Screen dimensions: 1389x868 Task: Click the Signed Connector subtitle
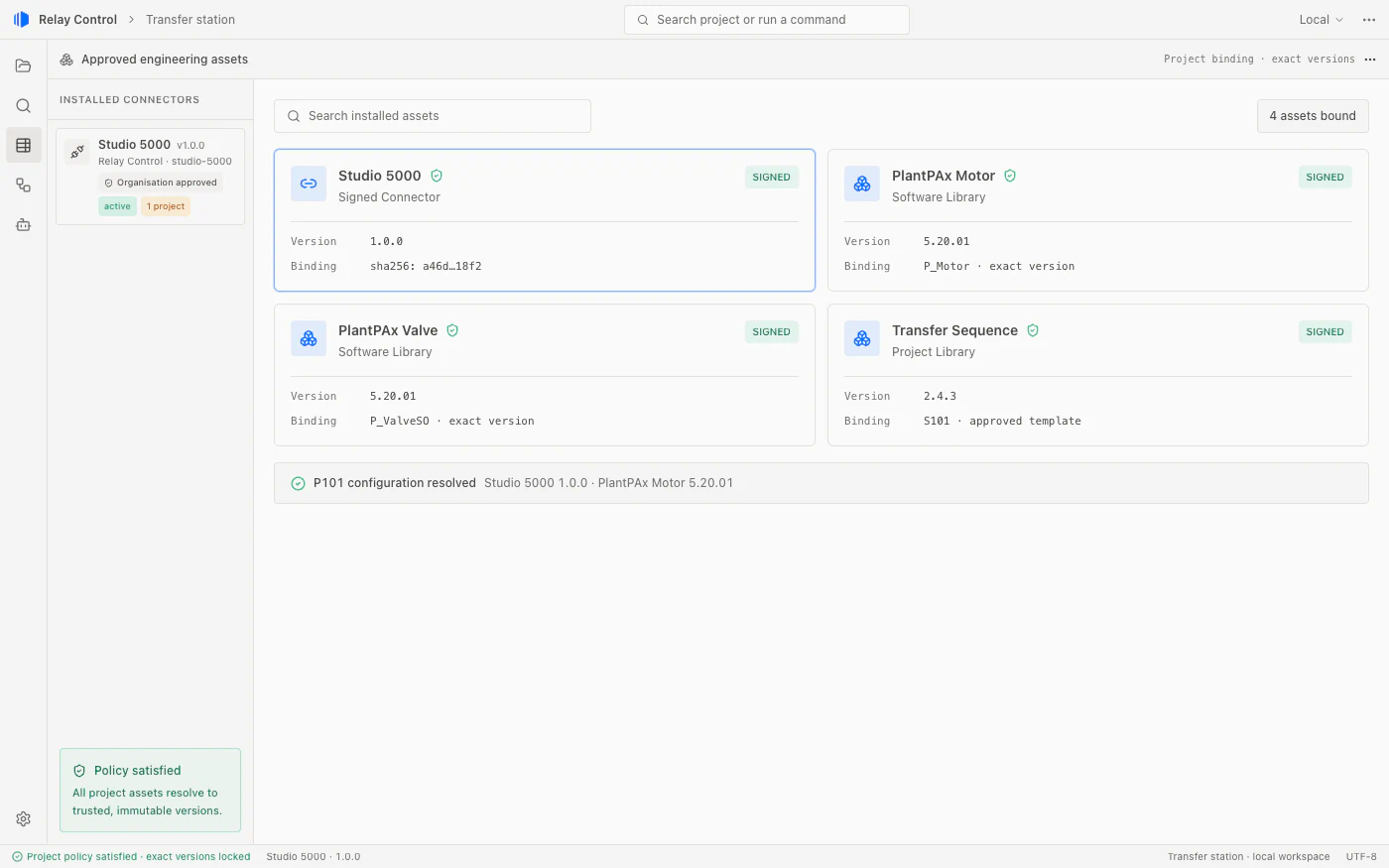click(389, 197)
